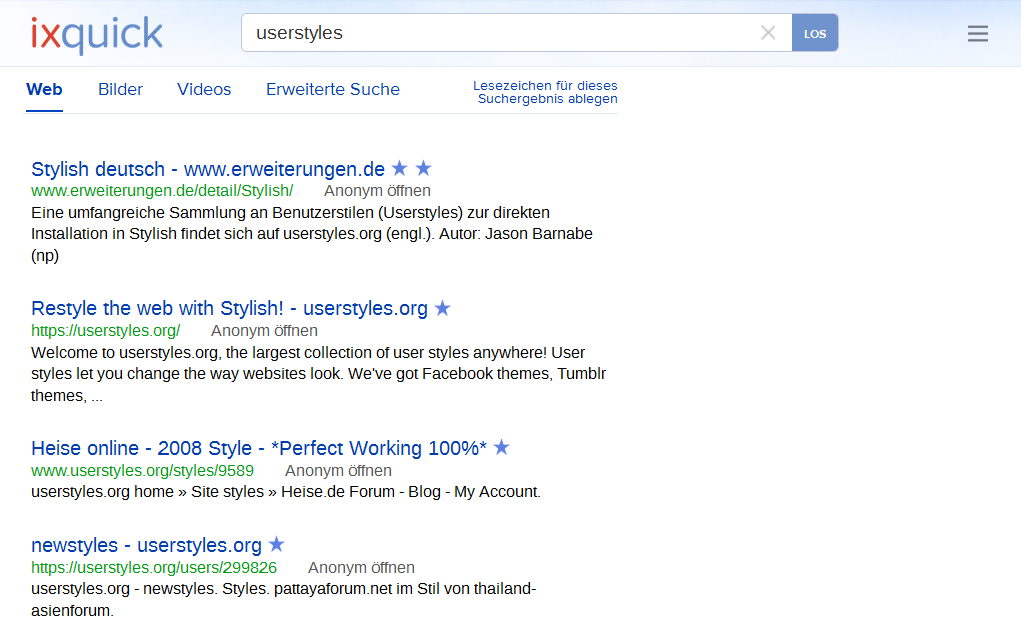This screenshot has height=636, width=1021.
Task: Click the star next to Restyle the web result
Action: 443,307
